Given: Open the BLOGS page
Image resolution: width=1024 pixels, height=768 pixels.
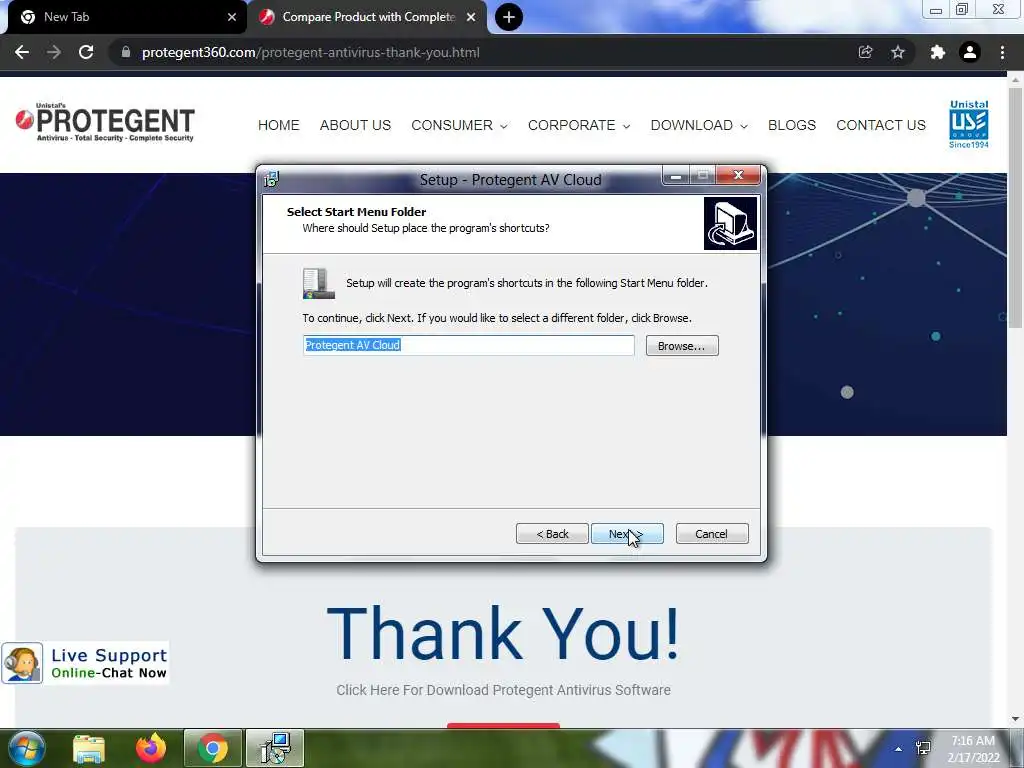Looking at the screenshot, I should (792, 125).
